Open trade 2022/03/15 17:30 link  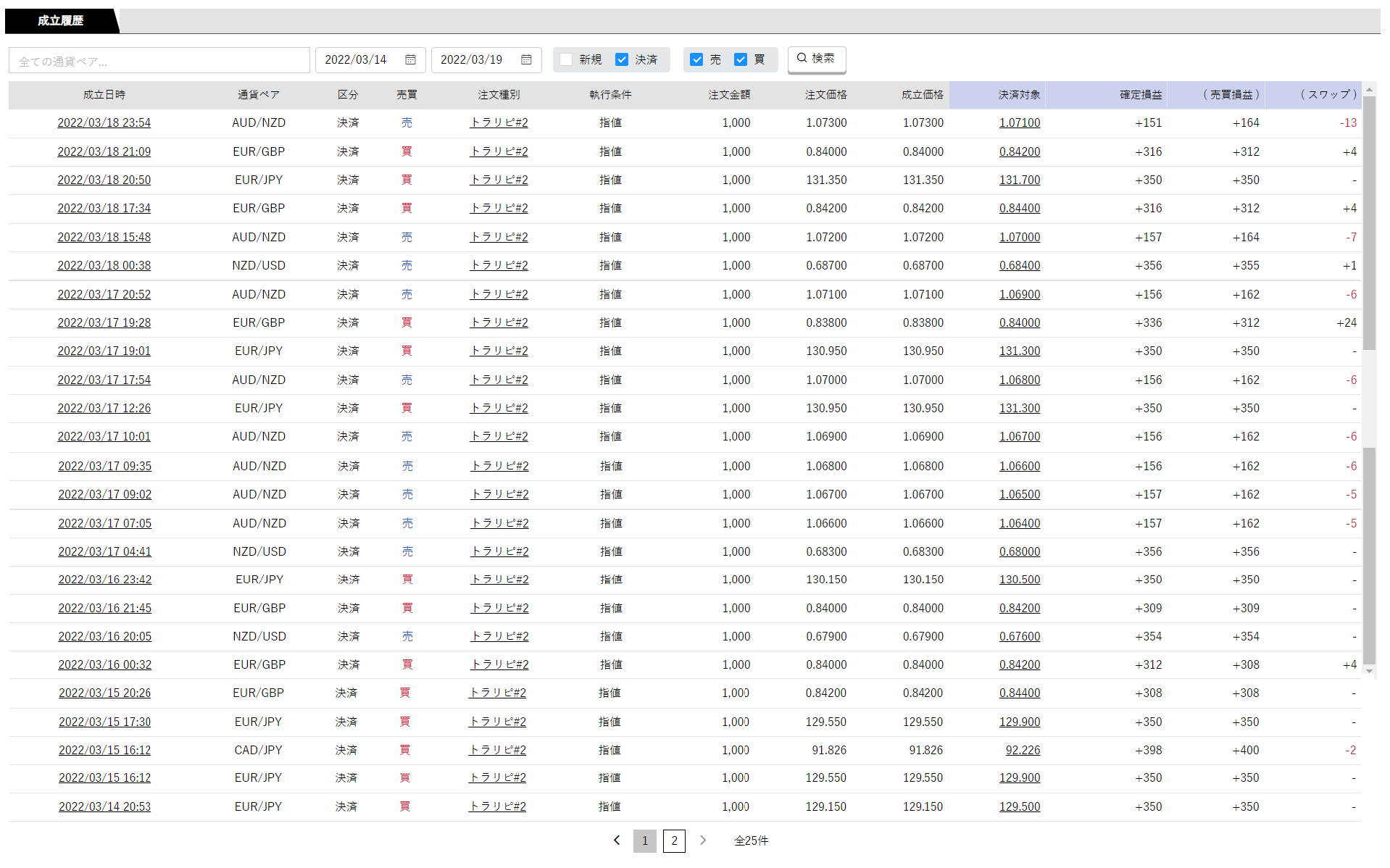coord(105,722)
